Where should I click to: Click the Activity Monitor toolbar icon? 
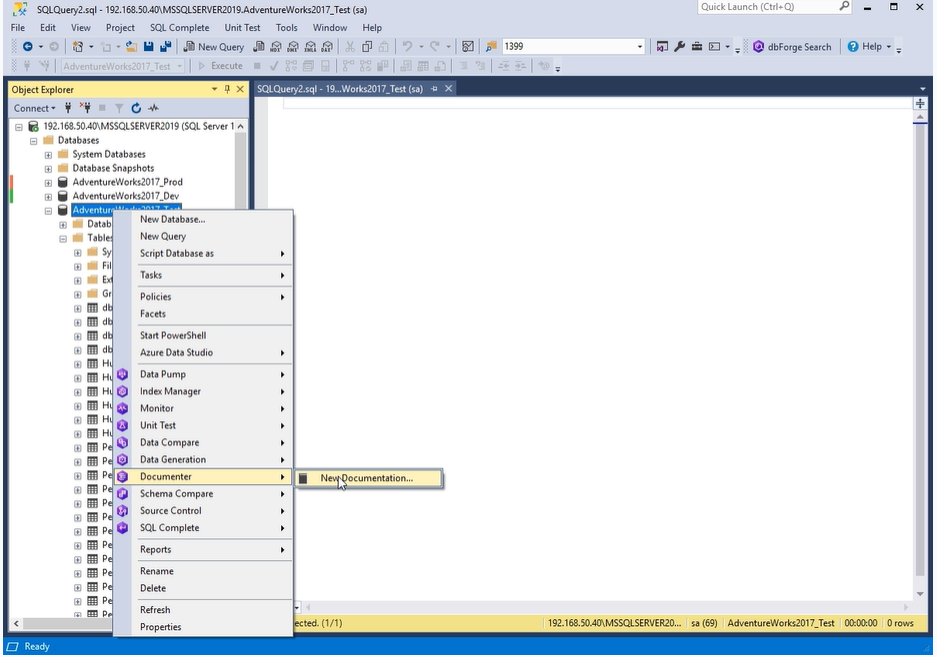(468, 47)
